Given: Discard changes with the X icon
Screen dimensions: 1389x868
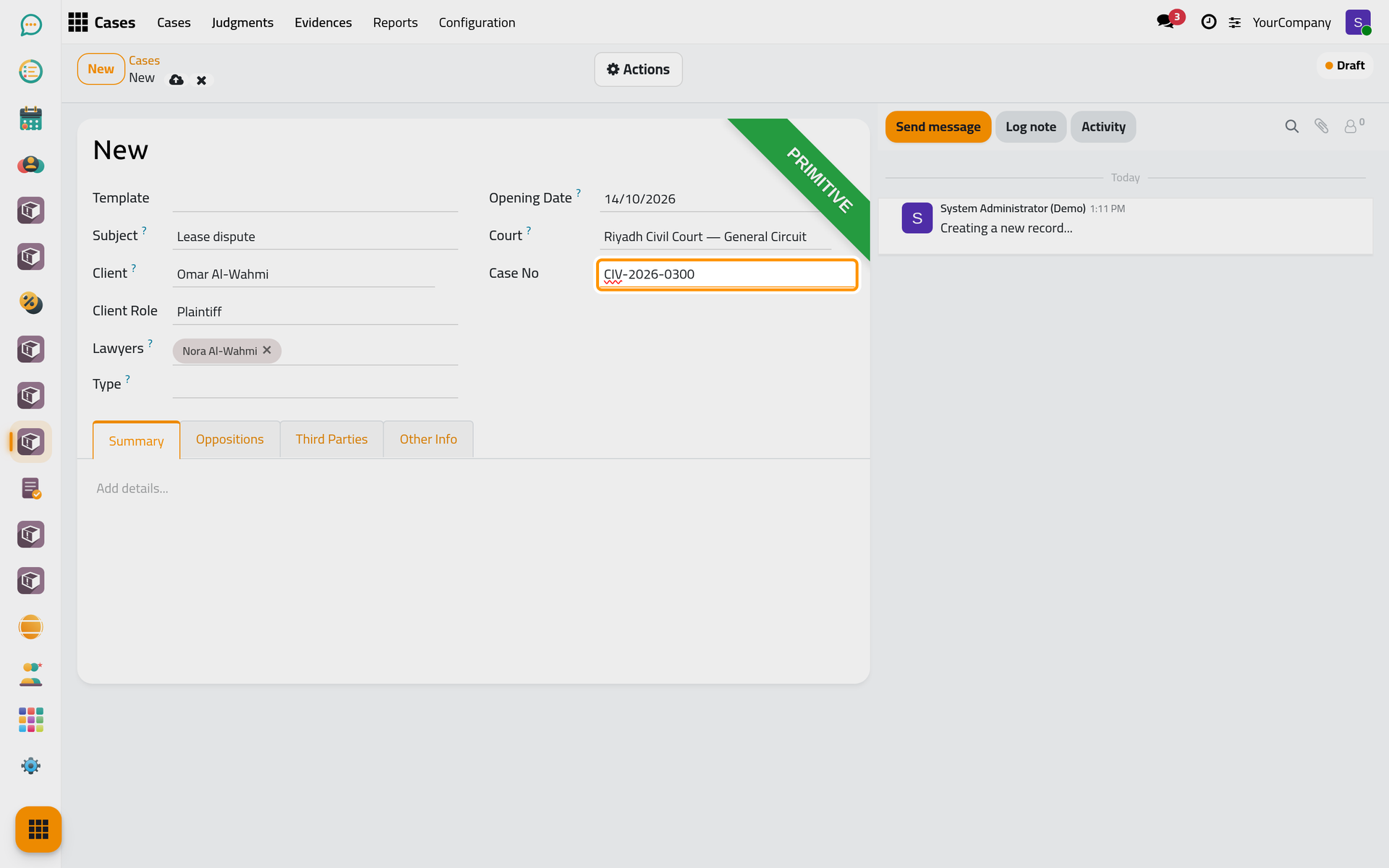Looking at the screenshot, I should (201, 80).
